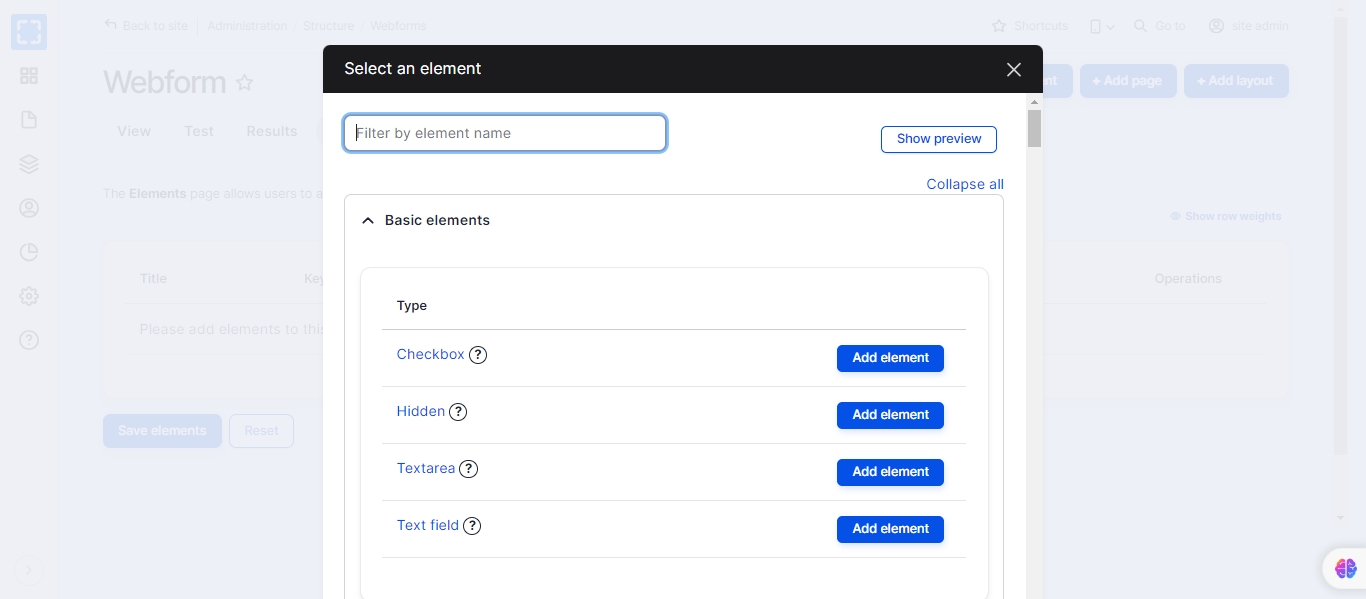This screenshot has height=599, width=1366.
Task: Star the Webform page as favorite
Action: click(244, 83)
